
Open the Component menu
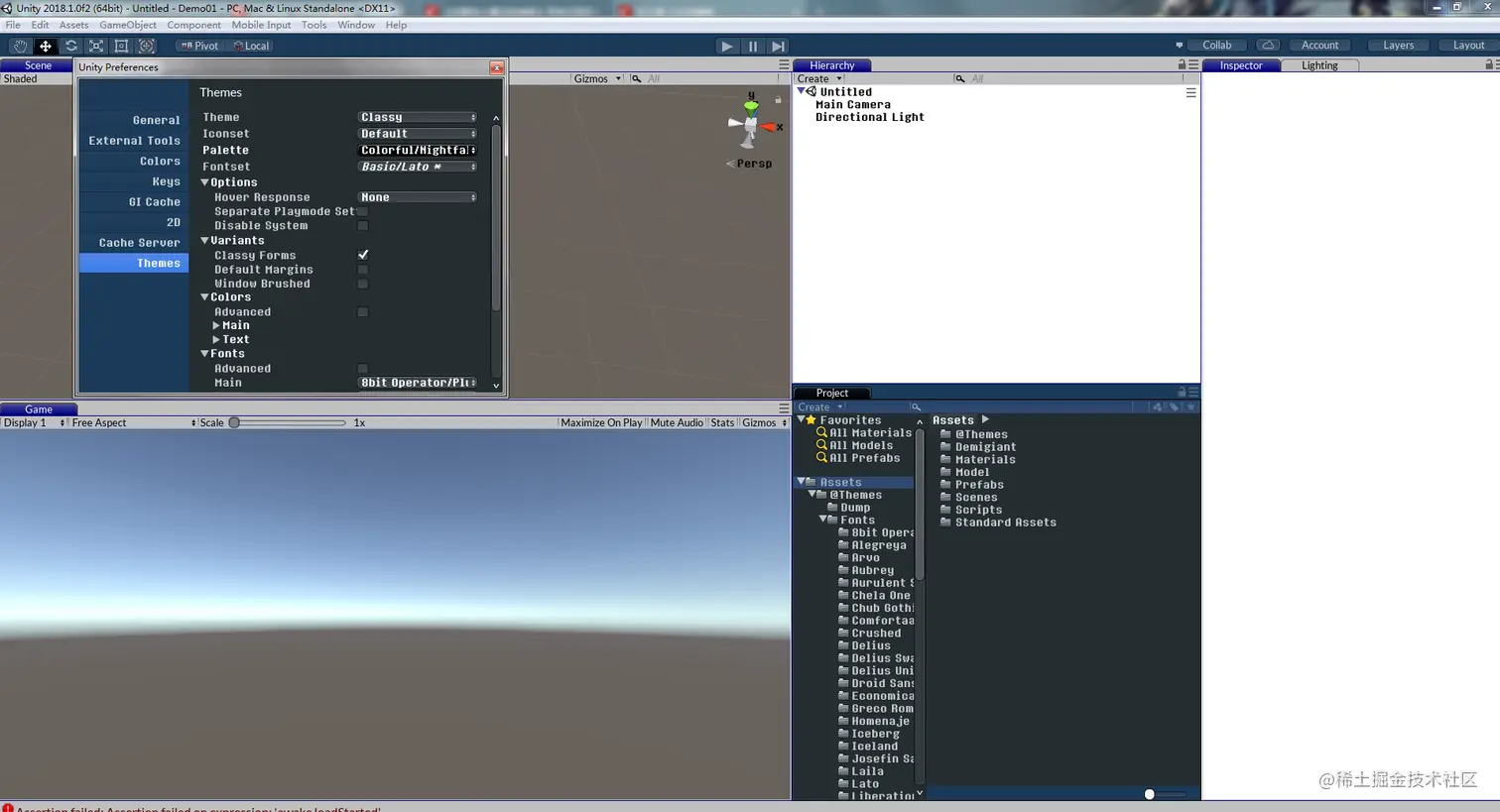[x=193, y=25]
